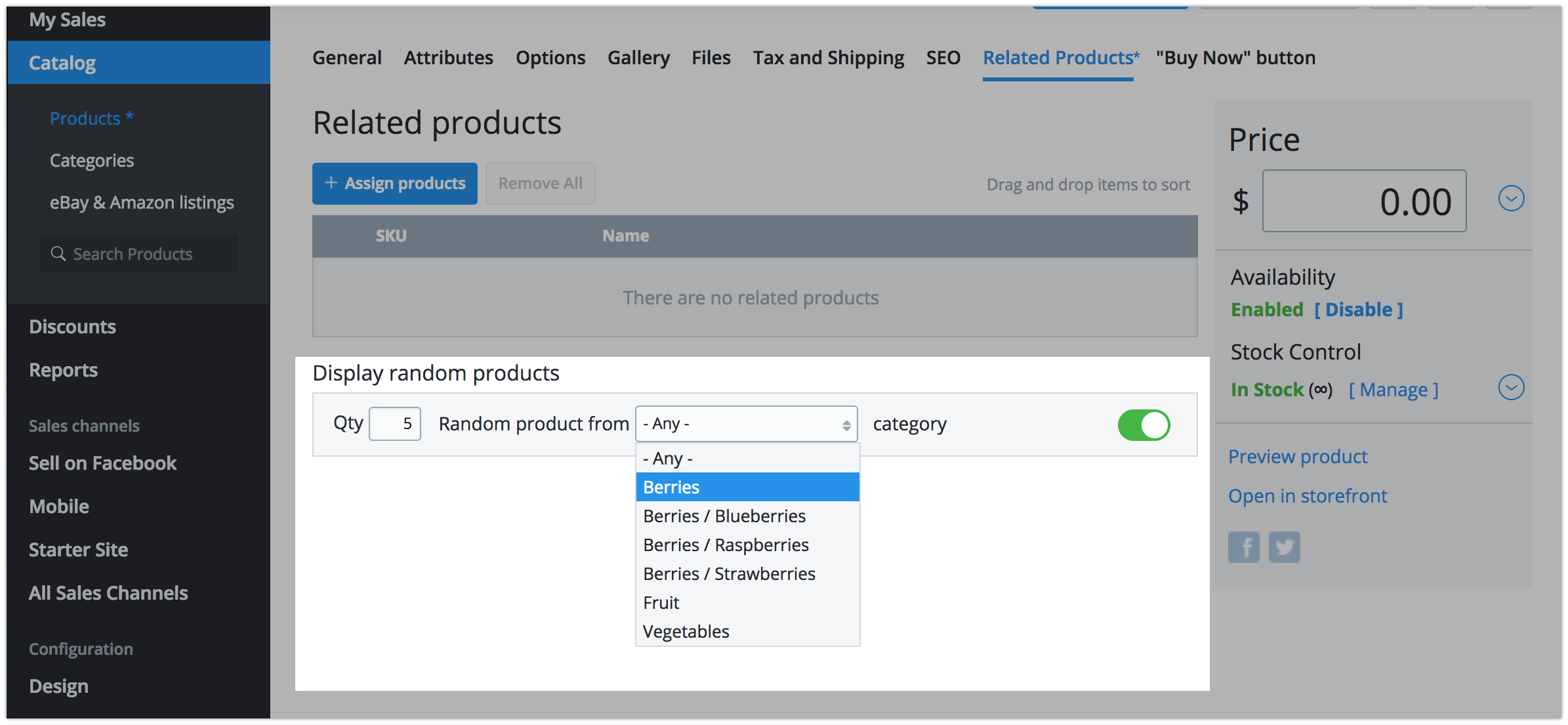Switch to the Attributes tab
The width and height of the screenshot is (1568, 725).
click(x=448, y=58)
